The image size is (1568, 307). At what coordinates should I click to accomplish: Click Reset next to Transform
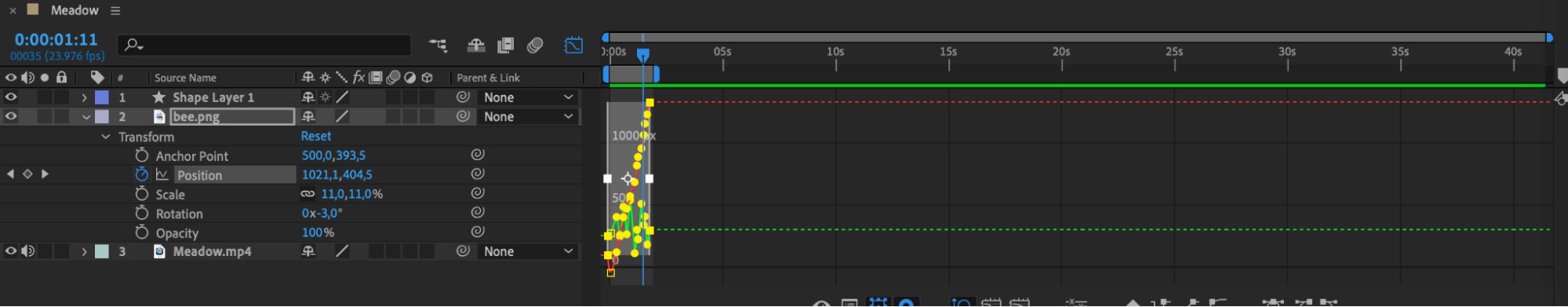316,136
